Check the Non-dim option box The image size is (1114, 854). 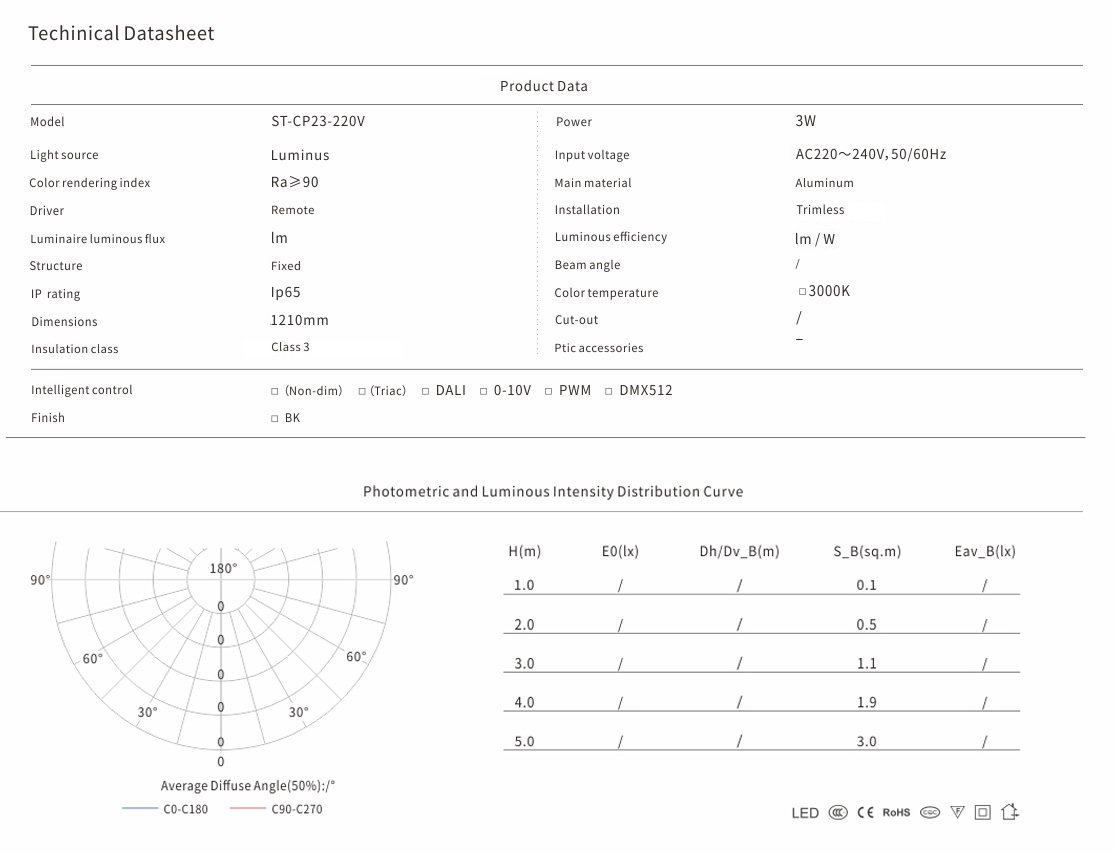(275, 391)
